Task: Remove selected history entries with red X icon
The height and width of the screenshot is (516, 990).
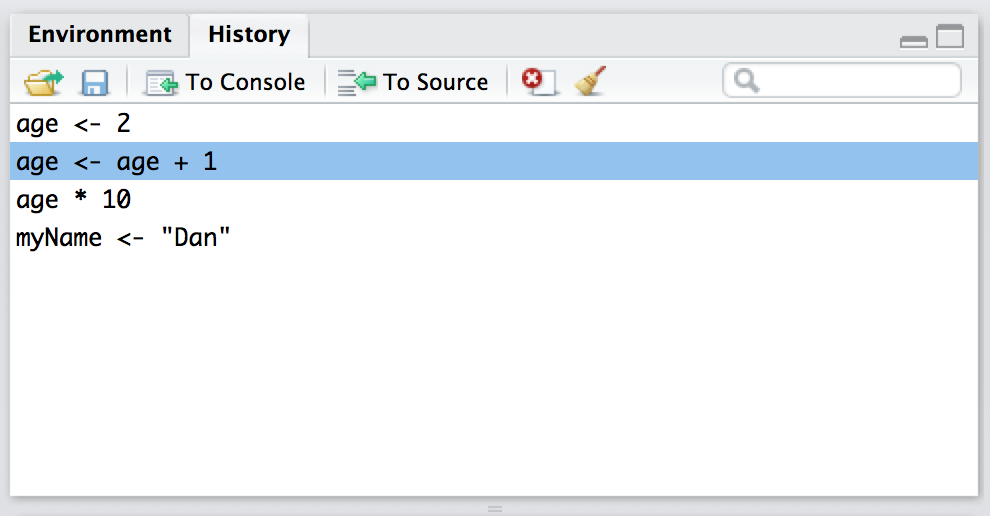Action: click(538, 81)
